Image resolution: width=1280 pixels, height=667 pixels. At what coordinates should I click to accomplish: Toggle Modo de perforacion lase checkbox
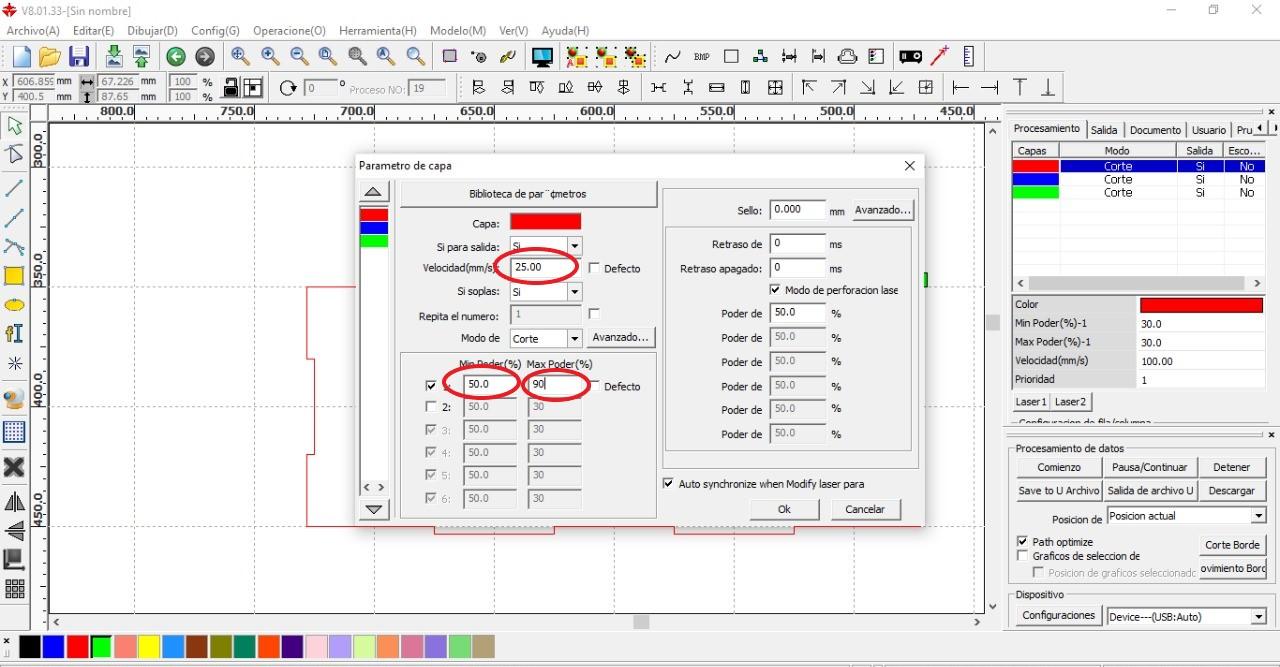coord(775,290)
